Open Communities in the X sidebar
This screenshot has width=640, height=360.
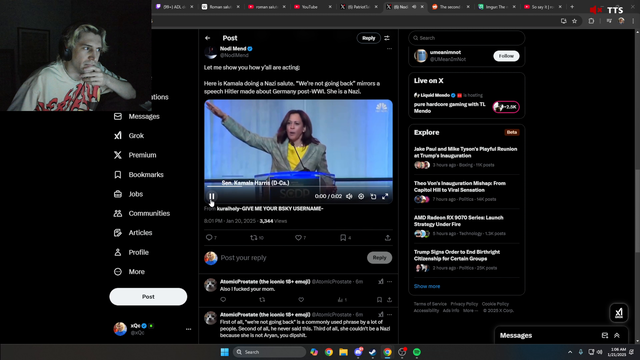141,213
